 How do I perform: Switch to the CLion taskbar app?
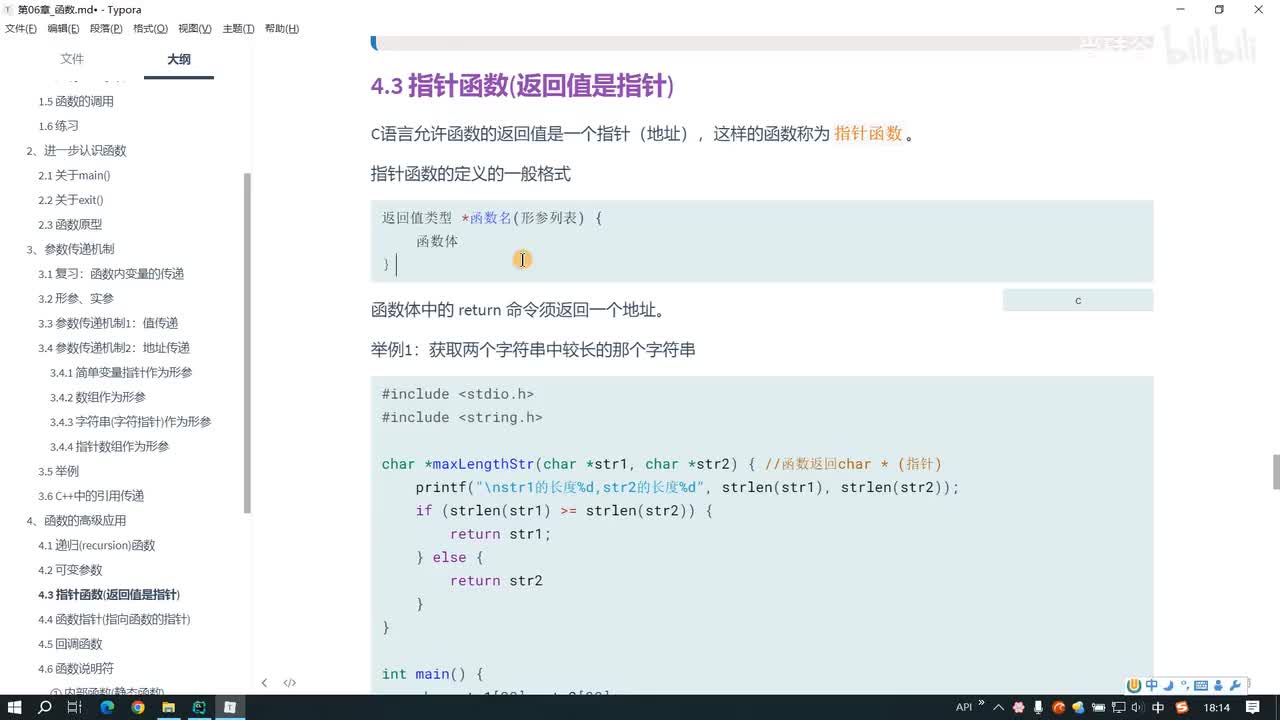(x=199, y=707)
